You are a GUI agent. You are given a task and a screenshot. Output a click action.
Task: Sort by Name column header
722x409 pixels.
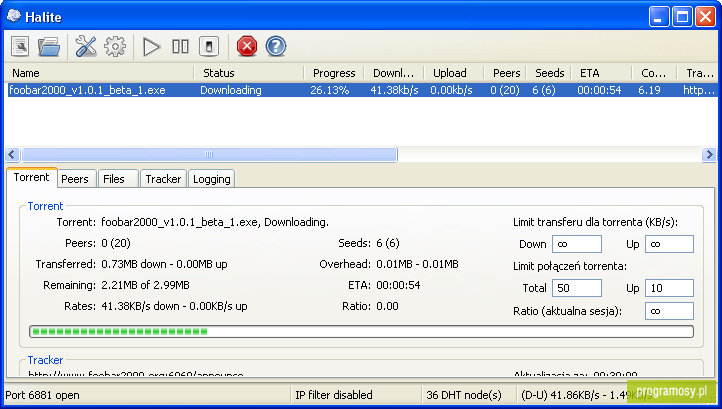point(99,73)
